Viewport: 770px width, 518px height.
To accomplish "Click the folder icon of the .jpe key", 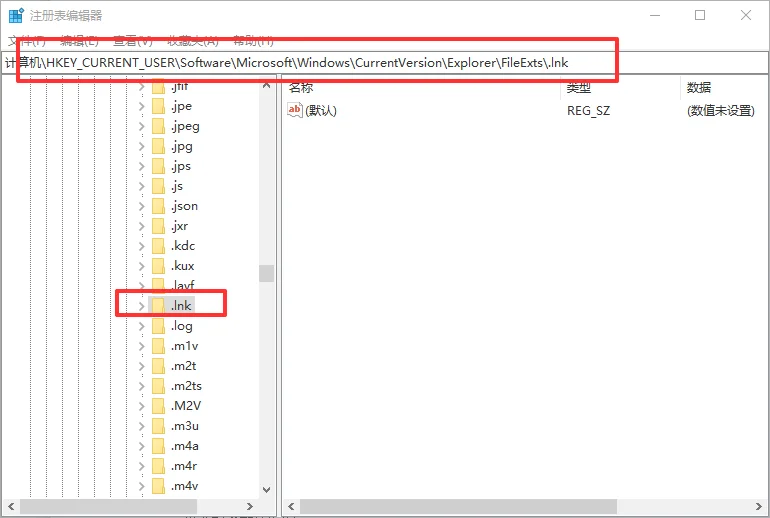I will 158,106.
